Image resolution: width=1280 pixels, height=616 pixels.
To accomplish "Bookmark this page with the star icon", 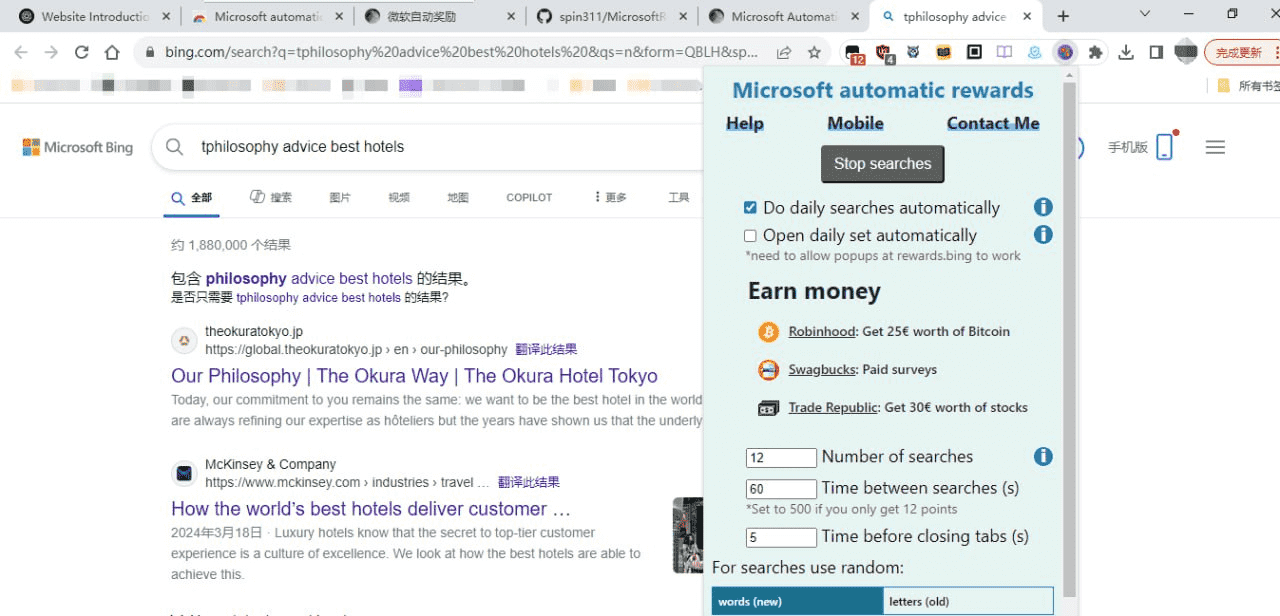I will point(814,52).
